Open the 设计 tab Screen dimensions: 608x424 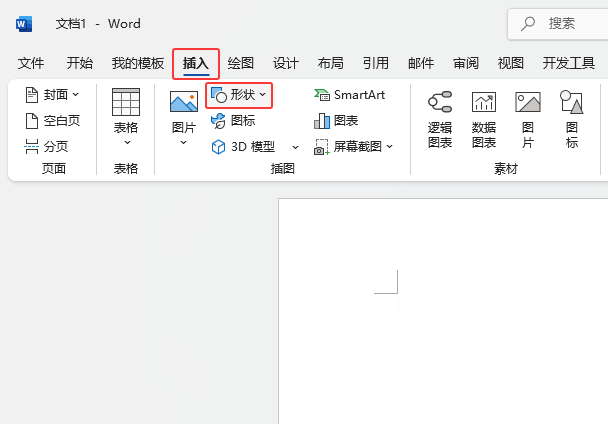(286, 63)
